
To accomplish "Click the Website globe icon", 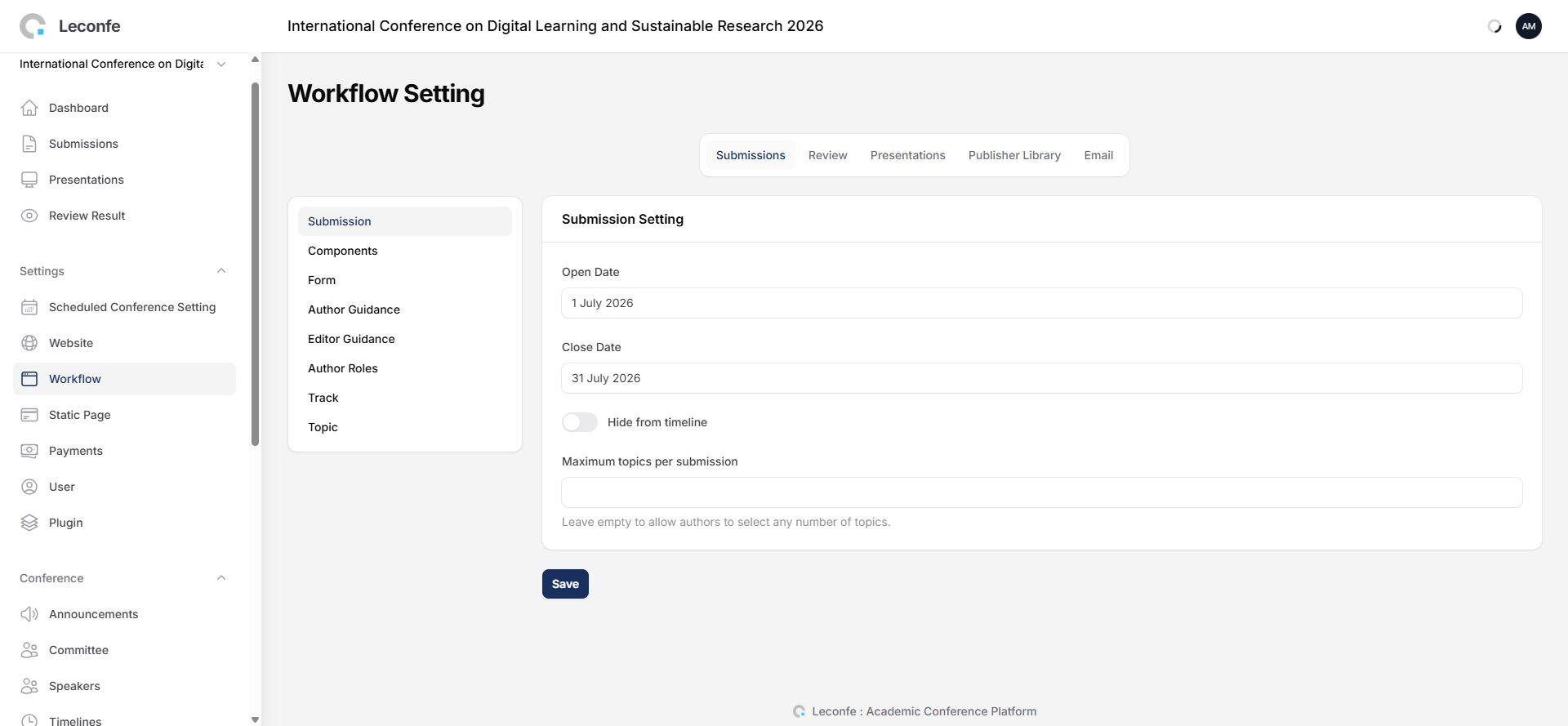I will click(x=29, y=343).
